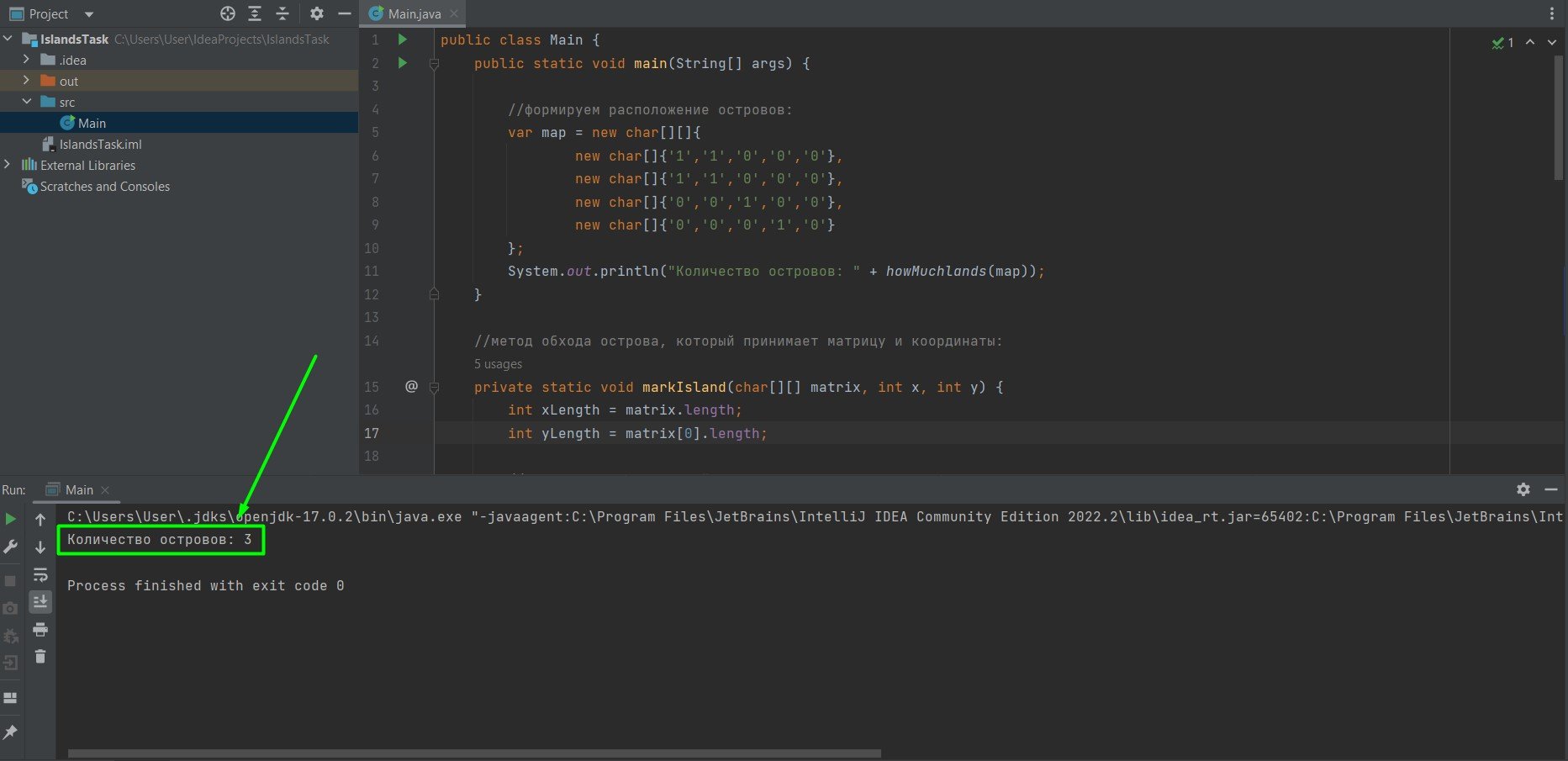Hide the Project tool window
1568x761 pixels.
tap(344, 13)
